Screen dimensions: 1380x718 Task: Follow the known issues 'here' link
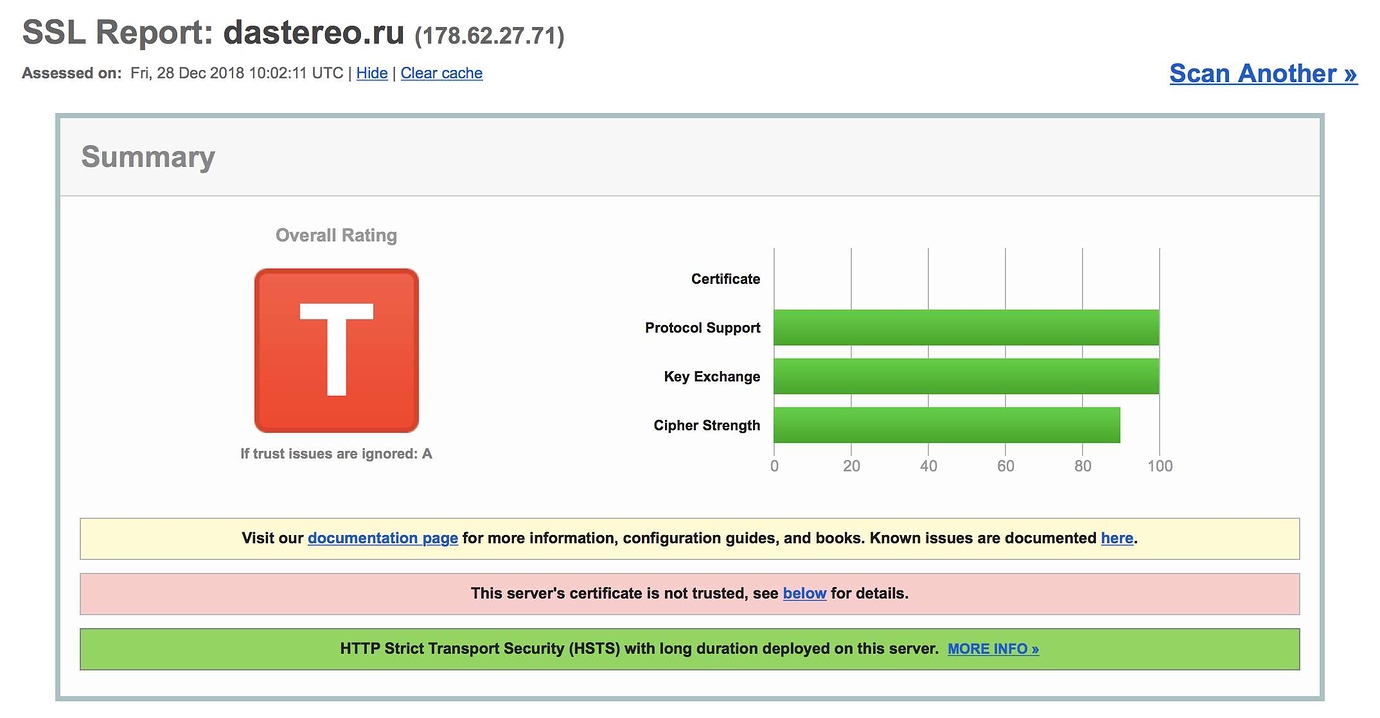tap(1117, 538)
